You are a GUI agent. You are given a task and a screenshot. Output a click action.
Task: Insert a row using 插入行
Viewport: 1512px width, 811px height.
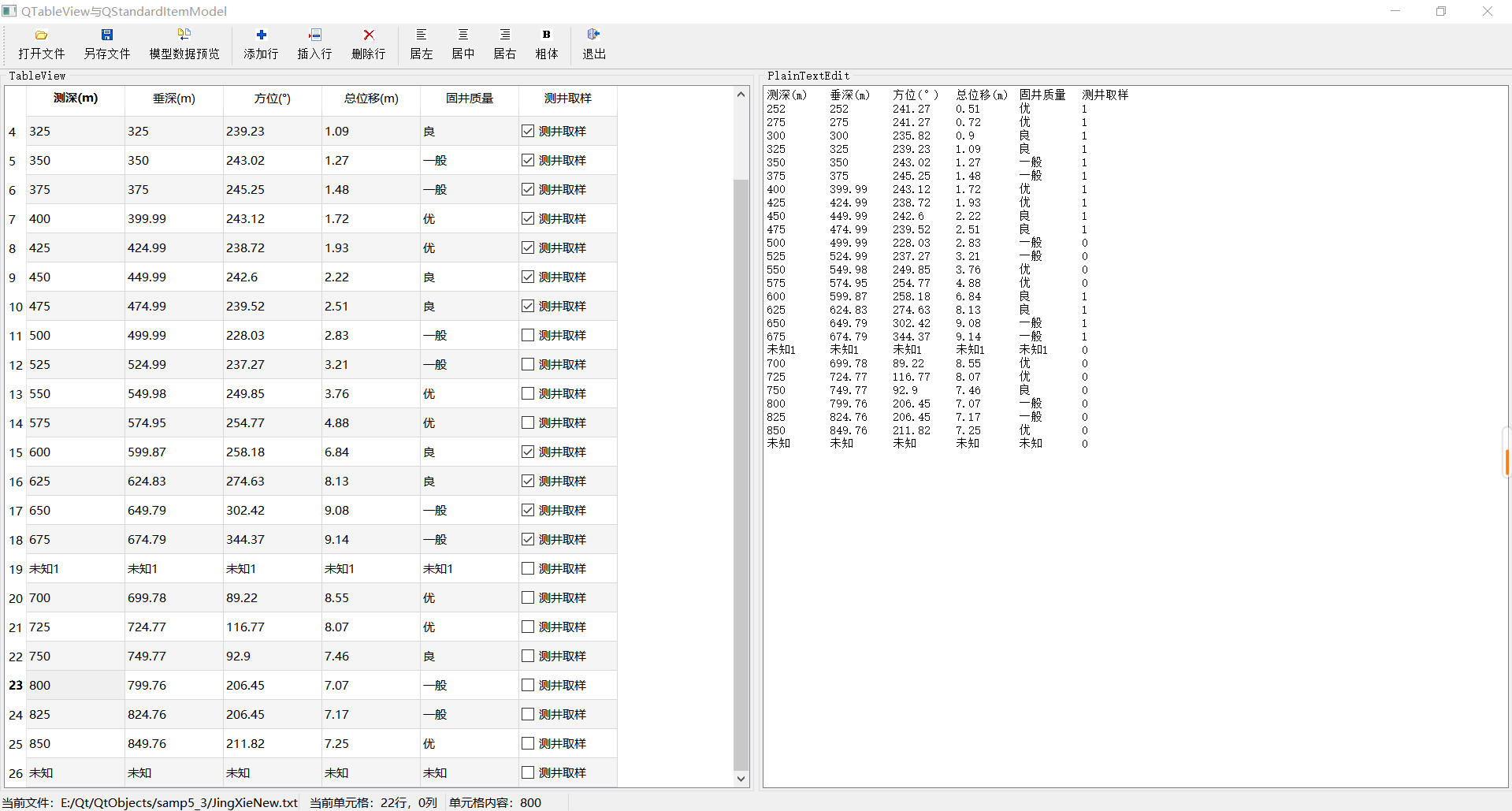314,44
